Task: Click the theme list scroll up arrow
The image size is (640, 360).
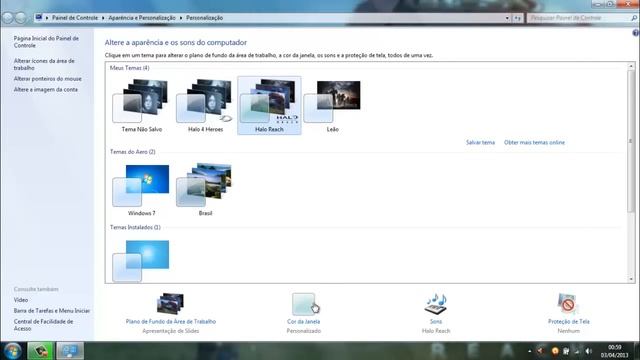Action: (631, 66)
